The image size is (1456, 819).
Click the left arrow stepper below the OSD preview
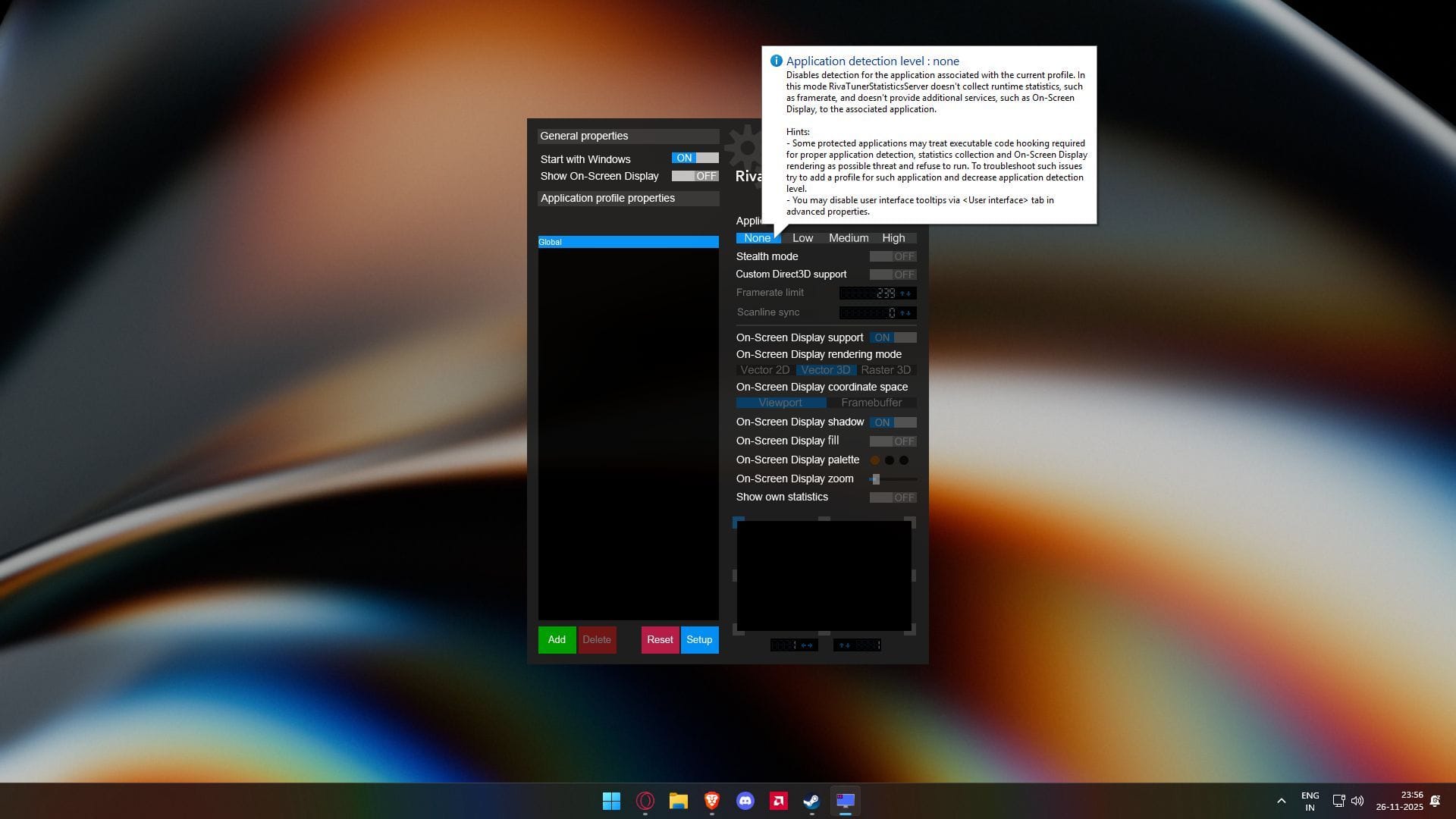click(802, 645)
